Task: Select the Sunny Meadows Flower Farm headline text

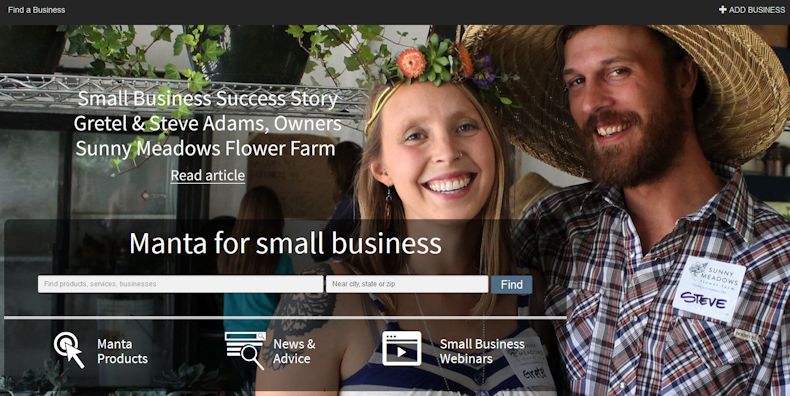Action: (206, 149)
